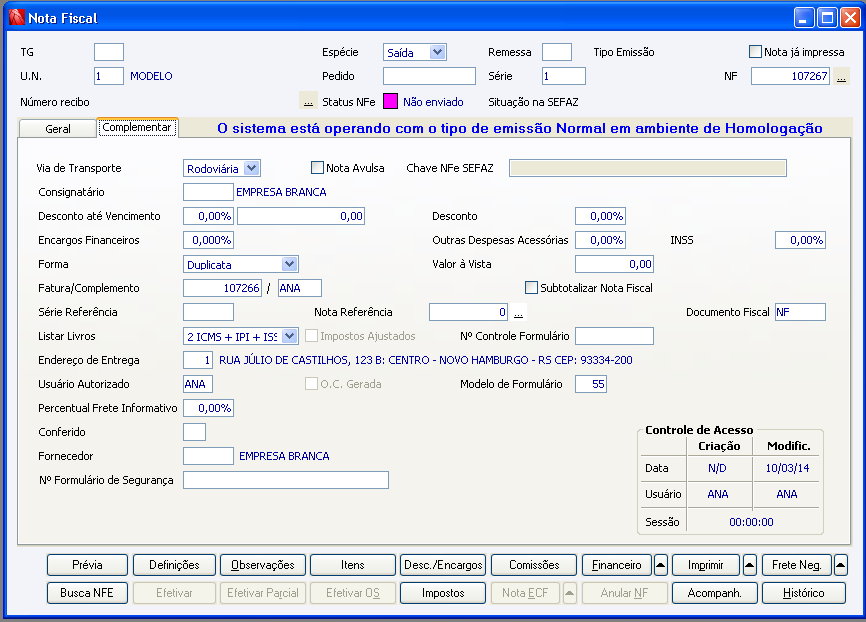This screenshot has width=866, height=622.
Task: Click the Acompanh. button
Action: pyautogui.click(x=714, y=593)
